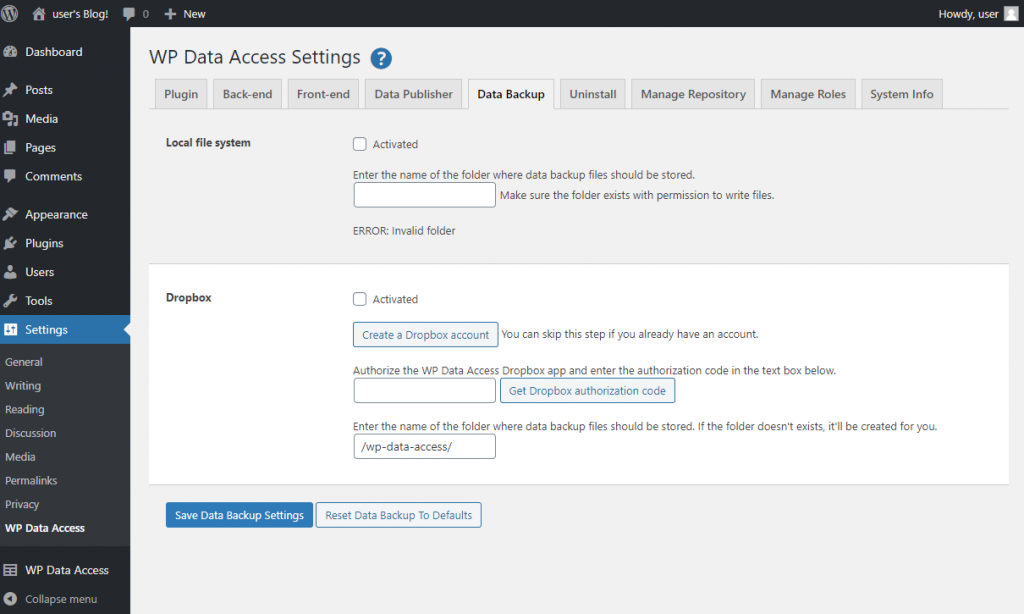
Task: Open Permalinks settings submenu link
Action: coord(29,481)
